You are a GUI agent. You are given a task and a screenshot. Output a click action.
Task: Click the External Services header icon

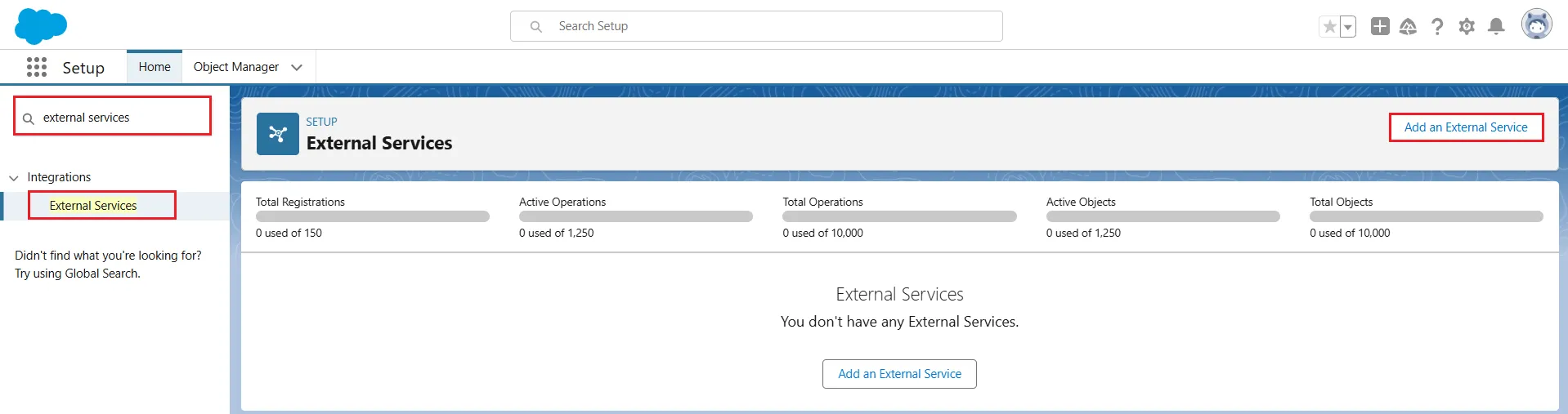(278, 134)
